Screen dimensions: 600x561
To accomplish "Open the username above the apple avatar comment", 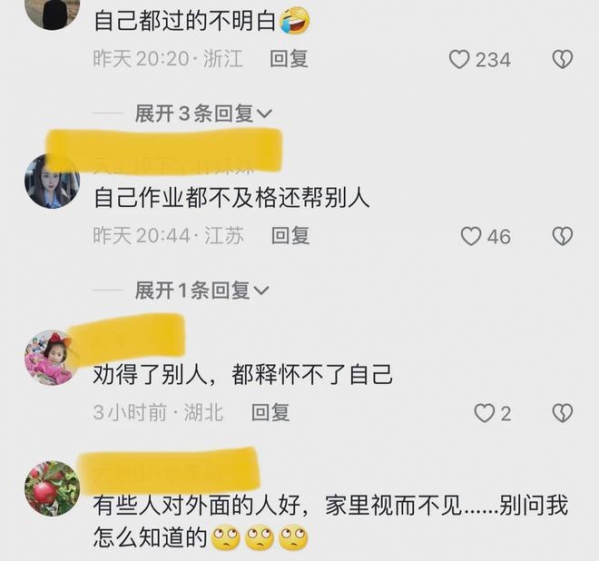I will point(168,471).
